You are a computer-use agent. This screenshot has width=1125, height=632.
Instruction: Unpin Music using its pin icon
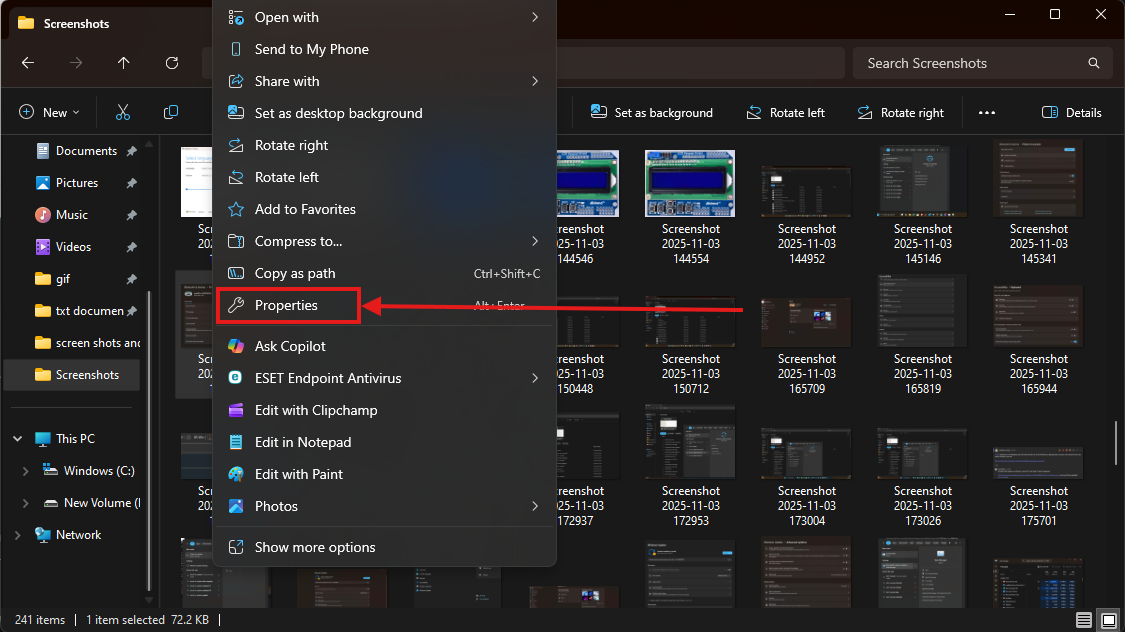(x=131, y=215)
